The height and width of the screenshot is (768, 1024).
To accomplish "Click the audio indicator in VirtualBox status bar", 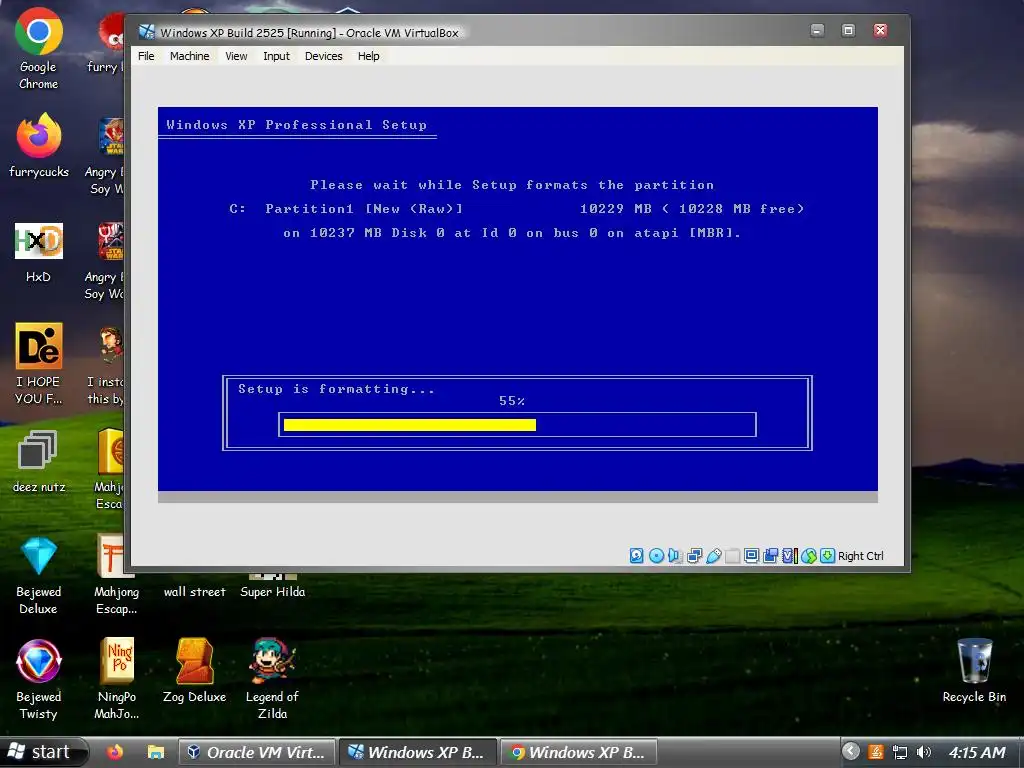I will click(675, 556).
